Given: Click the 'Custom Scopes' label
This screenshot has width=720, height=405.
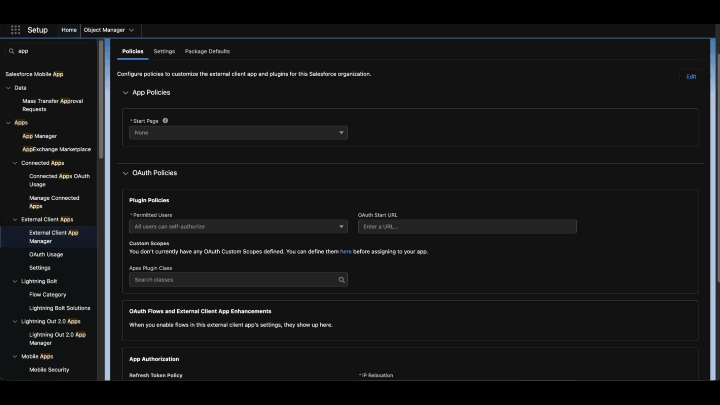Looking at the screenshot, I should [149, 243].
